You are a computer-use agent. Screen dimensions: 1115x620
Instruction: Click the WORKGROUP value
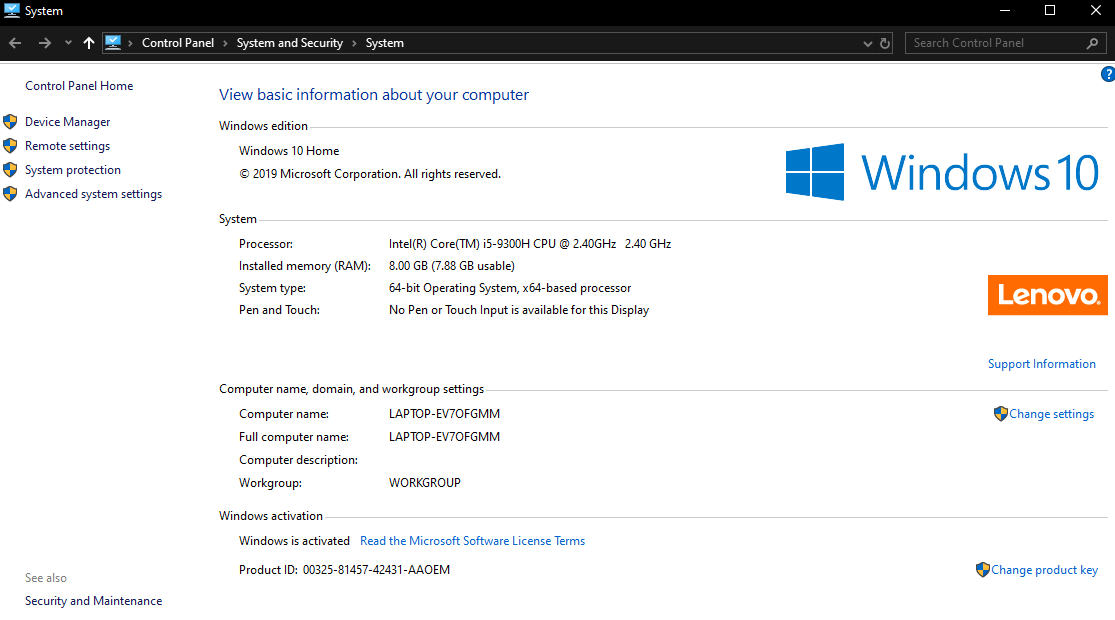pos(425,483)
